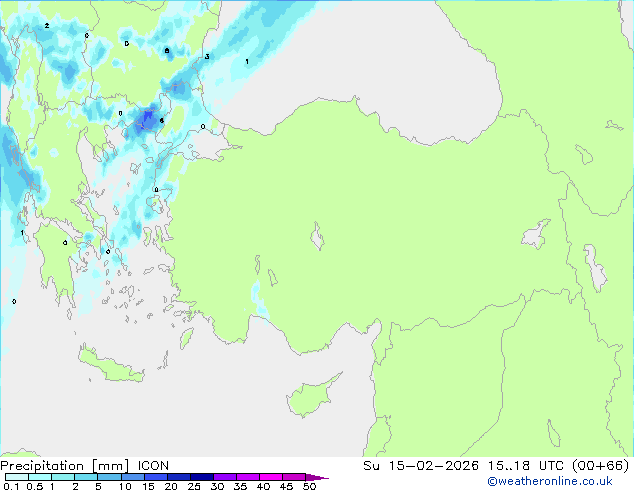634x490 pixels.
Task: Click the "15..18 UTC" time range
Action: (x=526, y=466)
